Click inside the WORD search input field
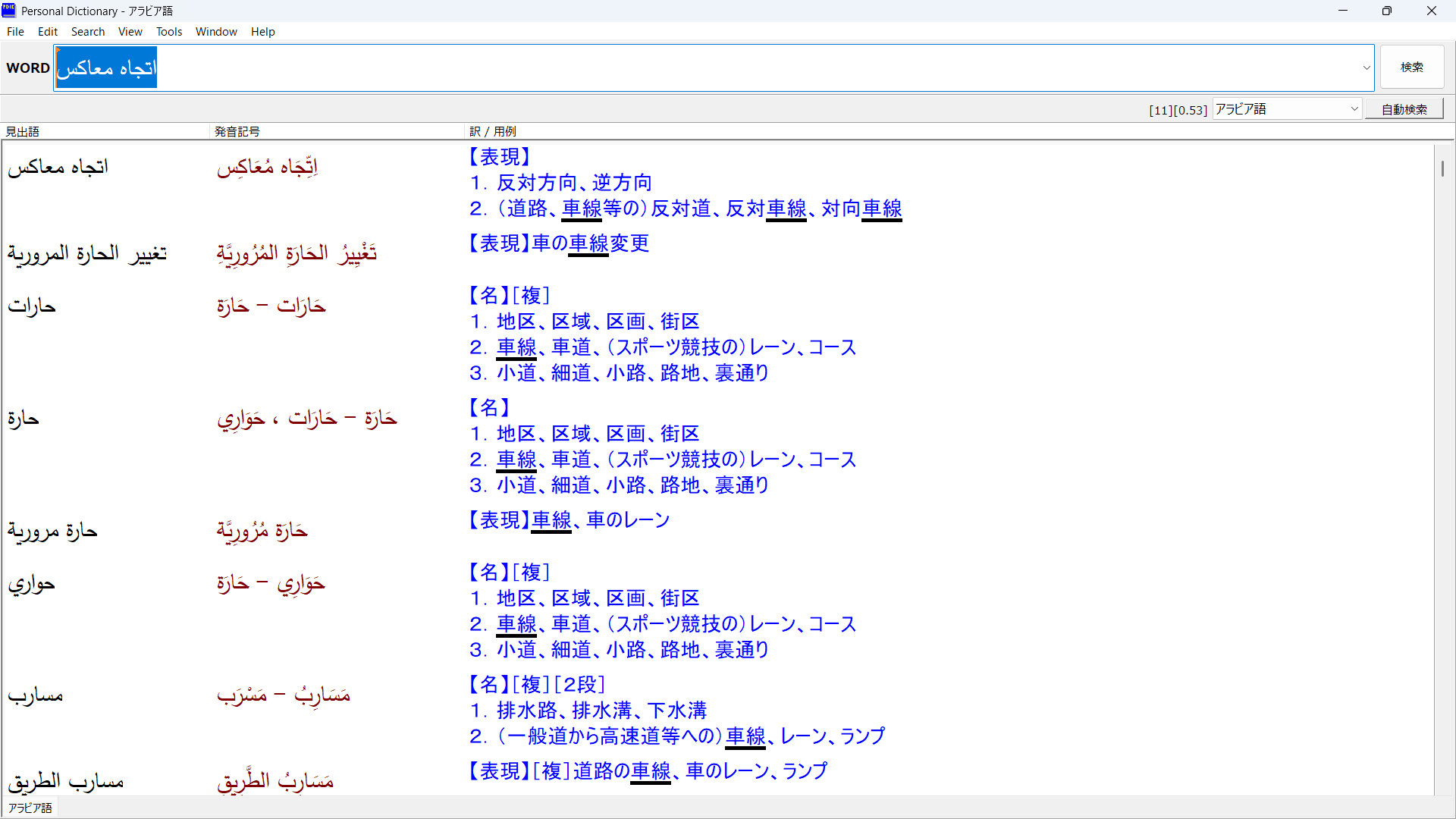 (x=682, y=67)
